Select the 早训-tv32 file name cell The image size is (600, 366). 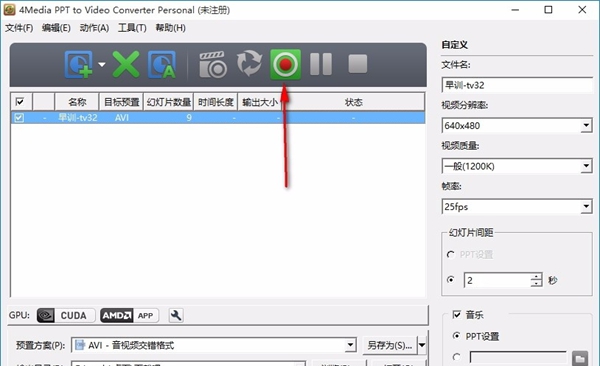[78, 118]
